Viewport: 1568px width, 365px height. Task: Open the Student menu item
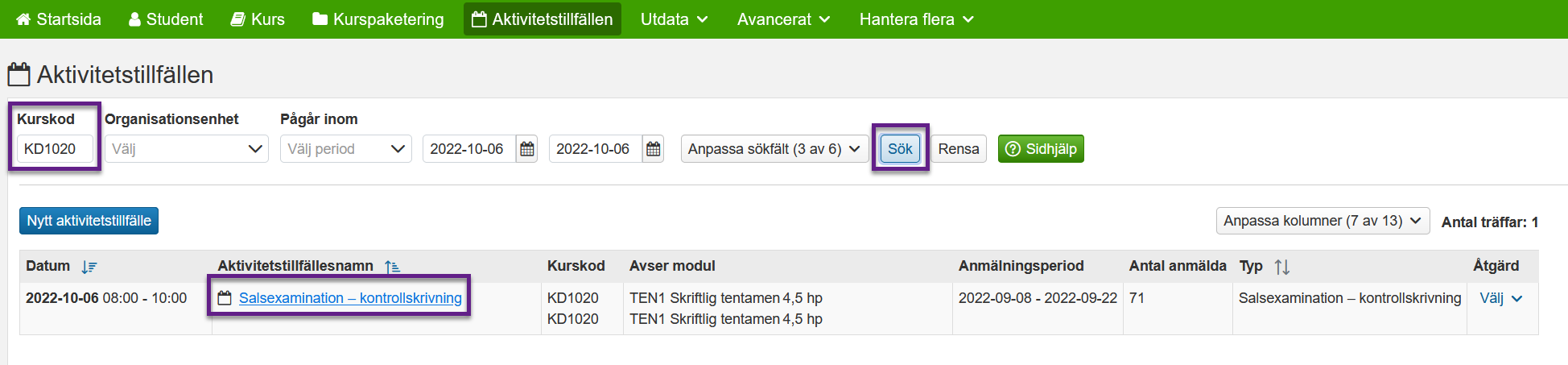tap(166, 19)
